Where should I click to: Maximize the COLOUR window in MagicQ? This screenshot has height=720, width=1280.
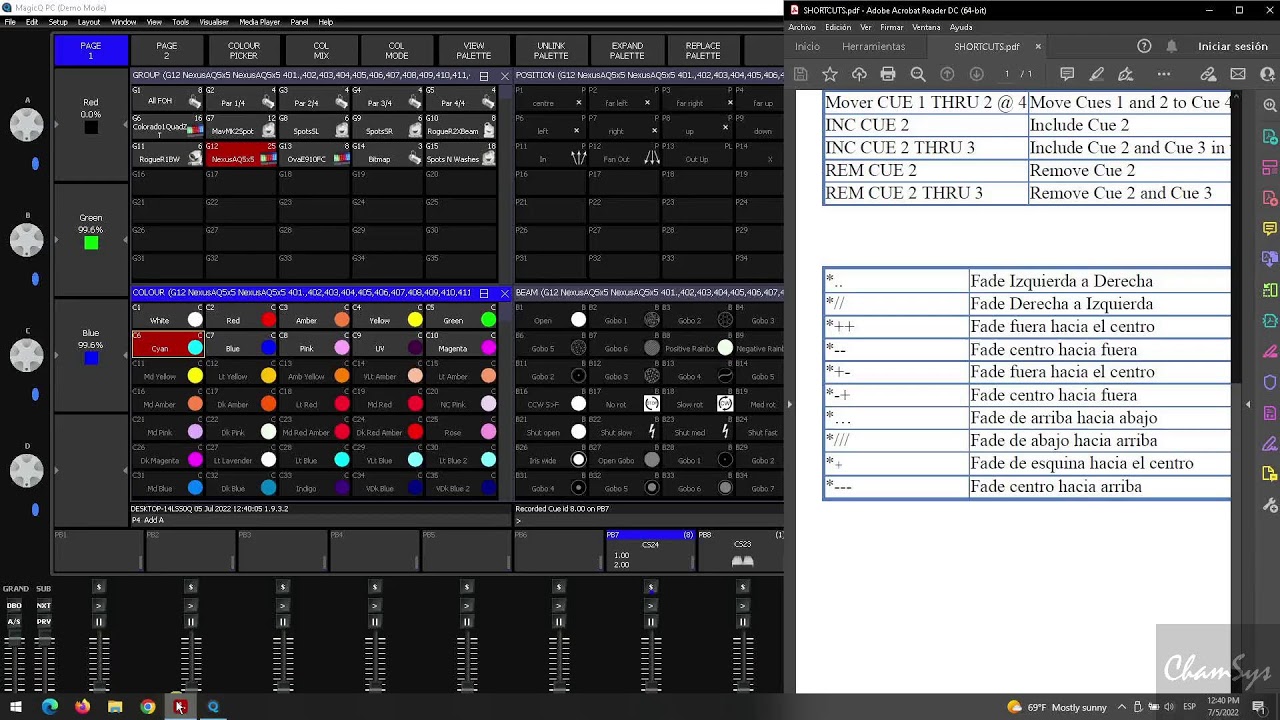point(484,293)
